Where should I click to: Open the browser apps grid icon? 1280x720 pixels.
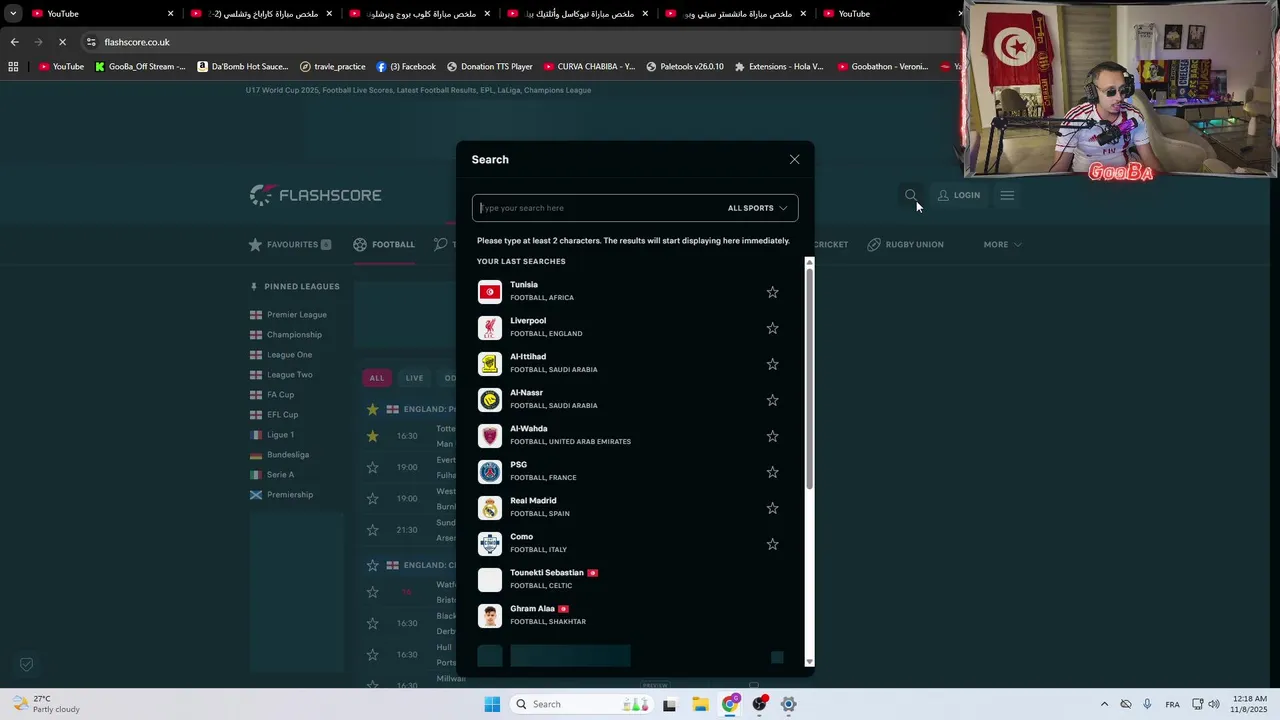[13, 67]
